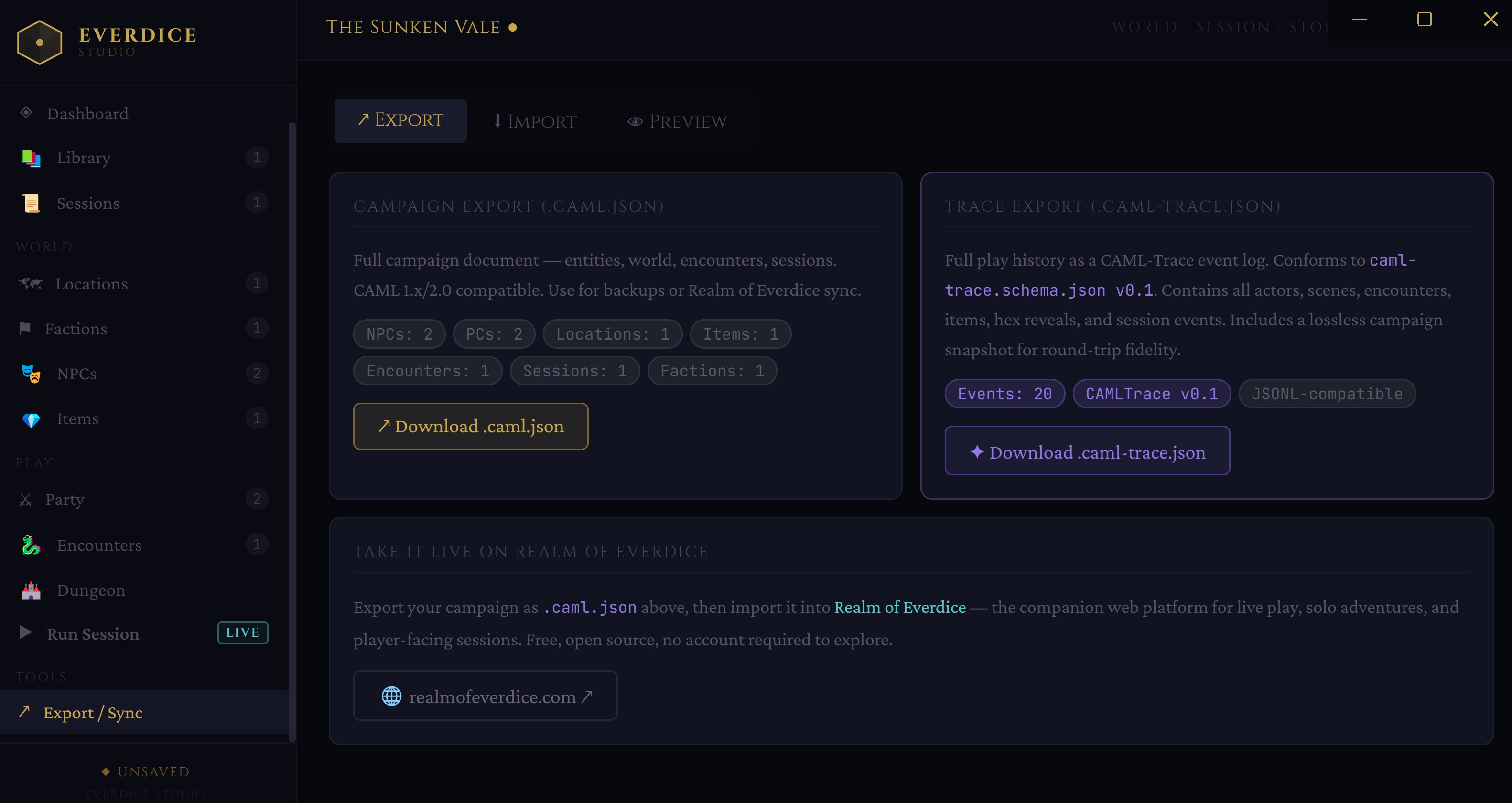Click the sidebar vertical scrollbar
This screenshot has height=803, width=1512.
pyautogui.click(x=292, y=431)
